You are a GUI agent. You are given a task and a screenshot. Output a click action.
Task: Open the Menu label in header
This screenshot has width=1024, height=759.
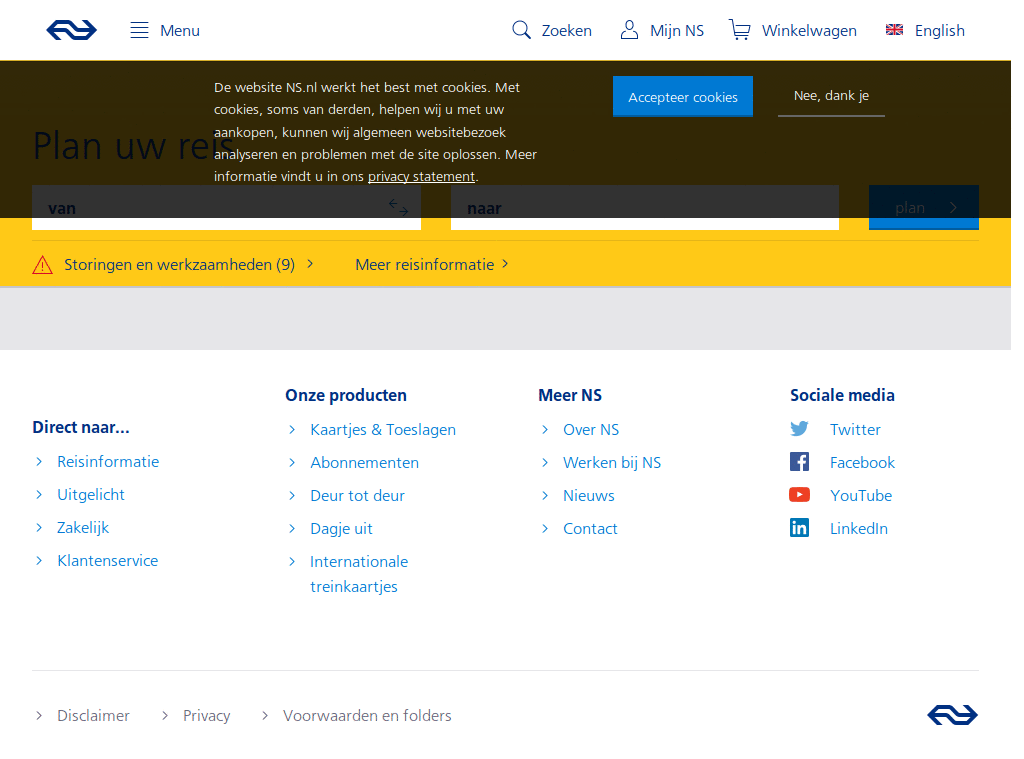(180, 31)
